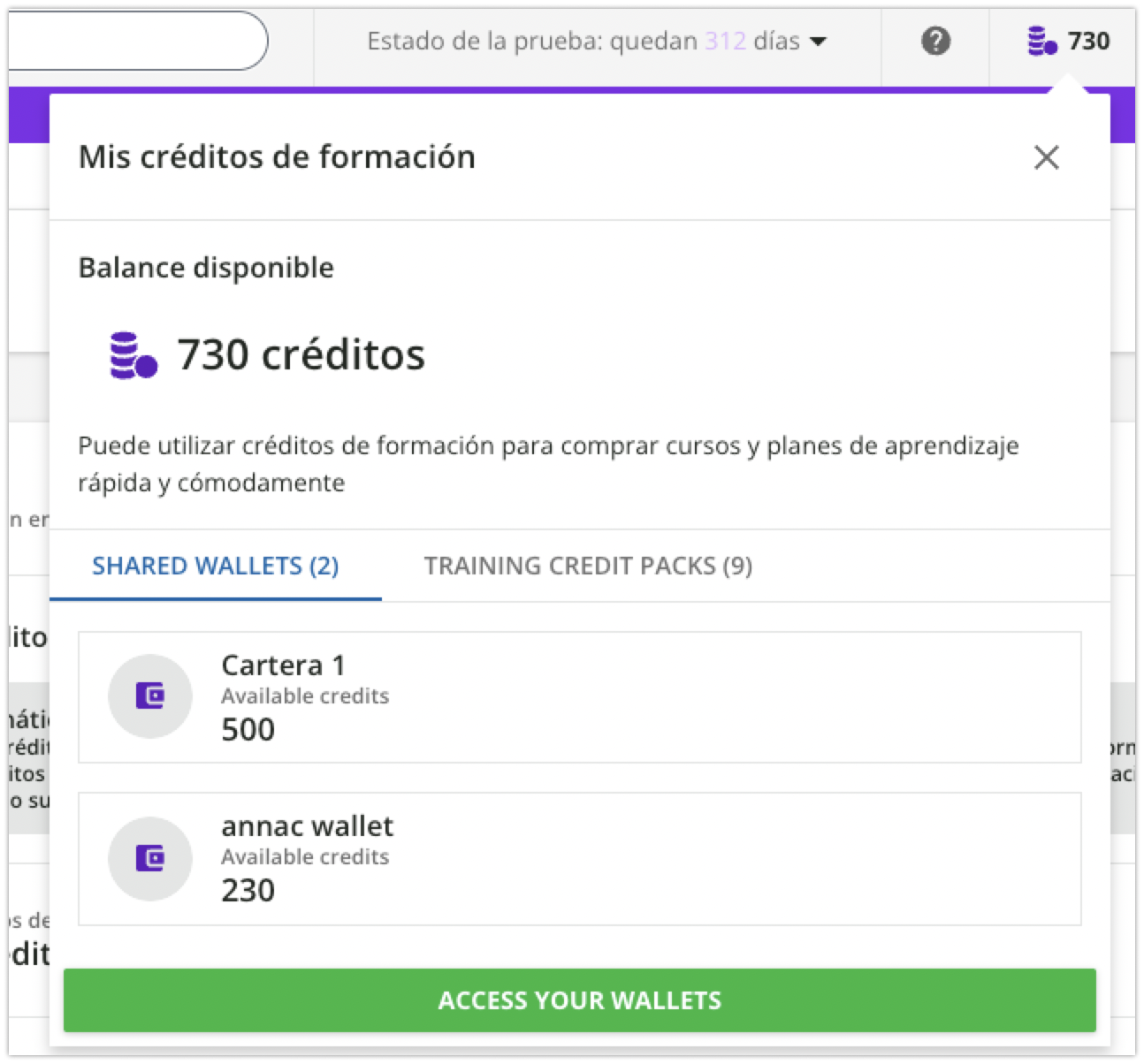Open the trial status chevron arrow
Screen dimensions: 1144x1064
(820, 41)
